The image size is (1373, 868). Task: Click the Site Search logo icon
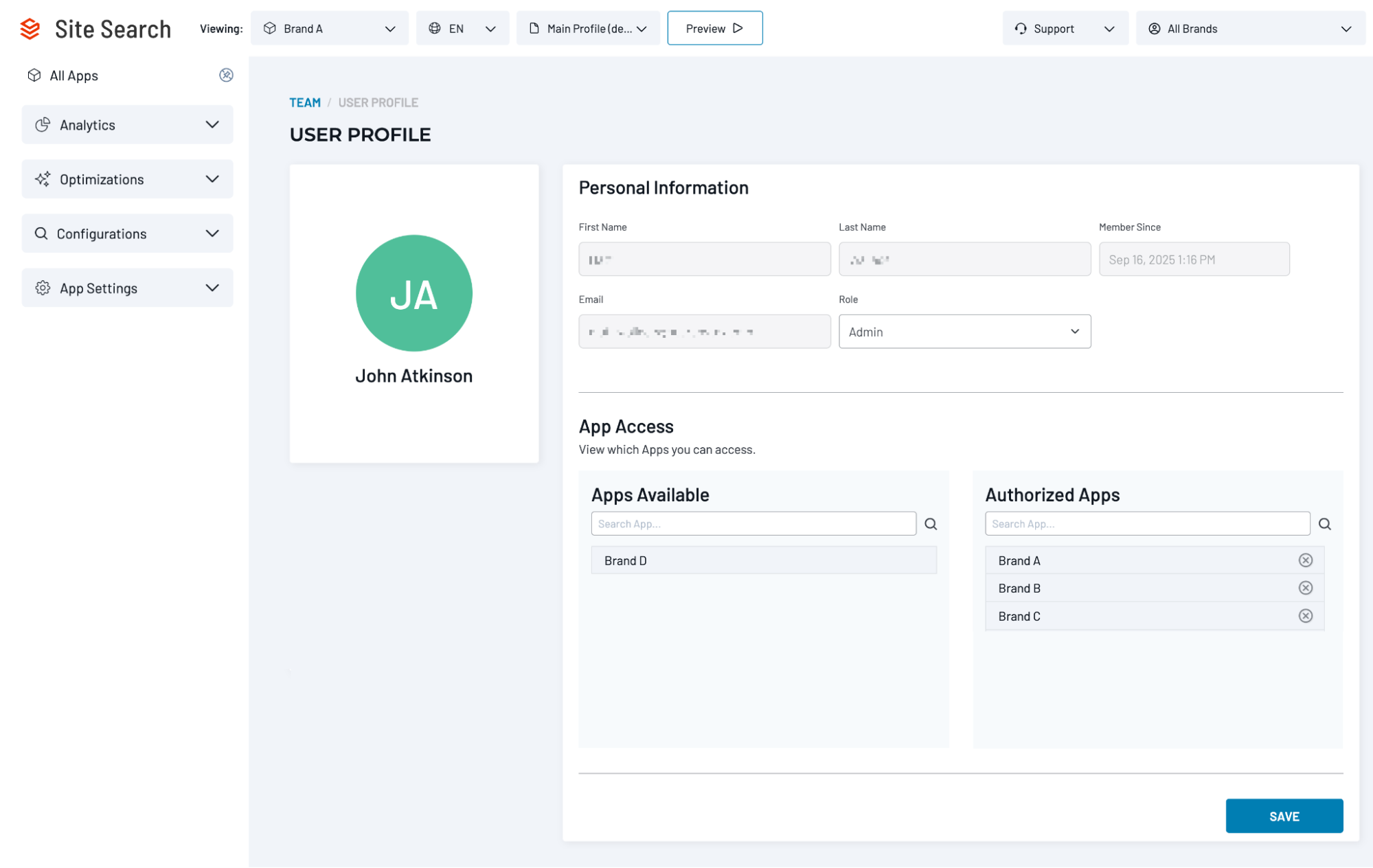point(30,29)
